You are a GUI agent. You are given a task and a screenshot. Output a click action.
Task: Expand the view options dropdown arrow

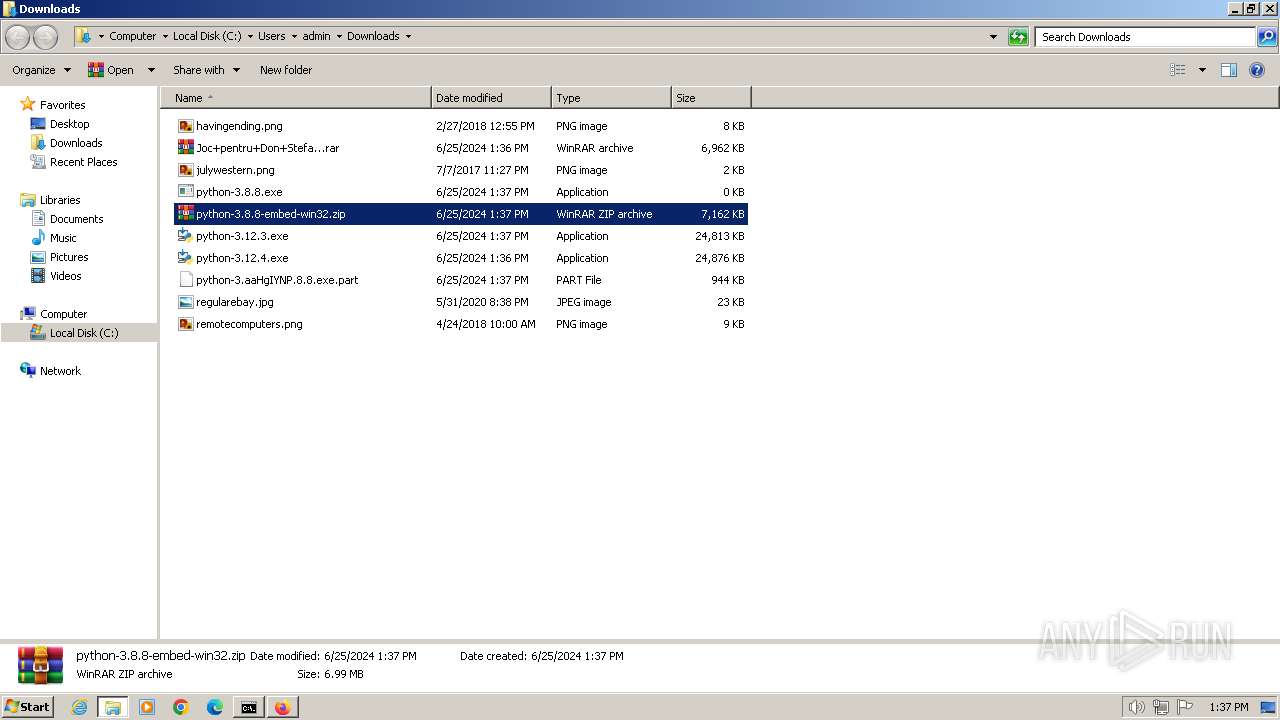[x=1202, y=70]
